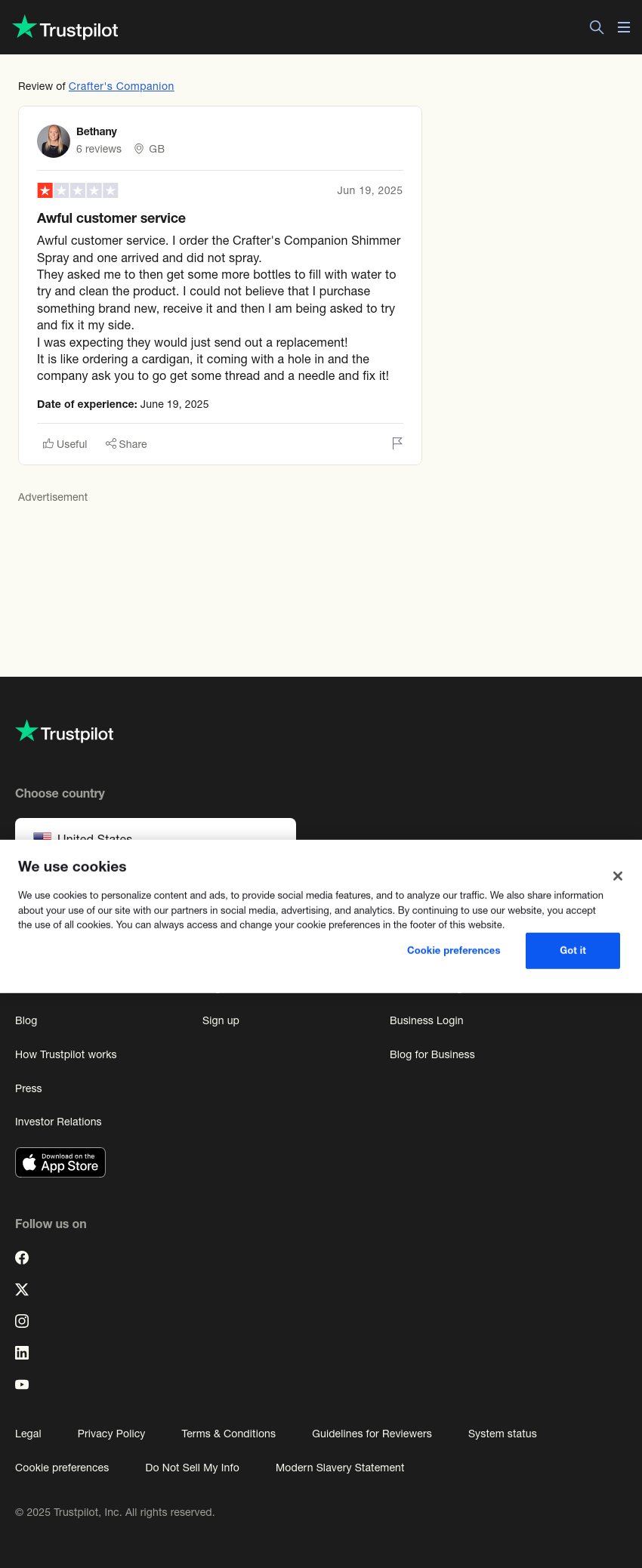Open the Legal footer link
This screenshot has width=642, height=1568.
[x=28, y=1434]
